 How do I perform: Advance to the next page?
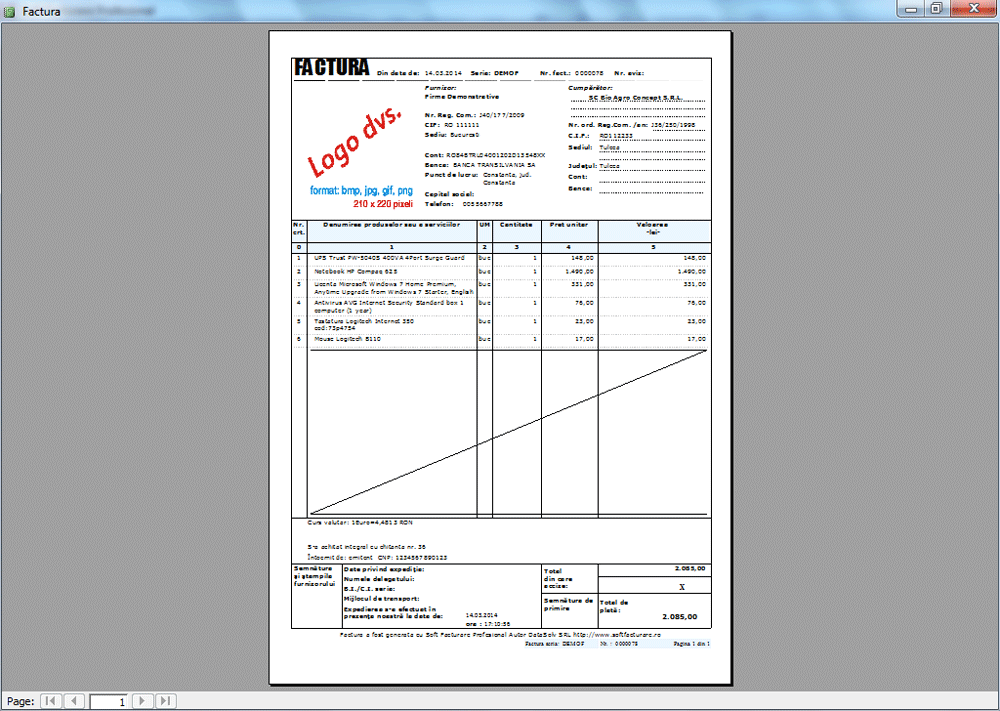[143, 701]
